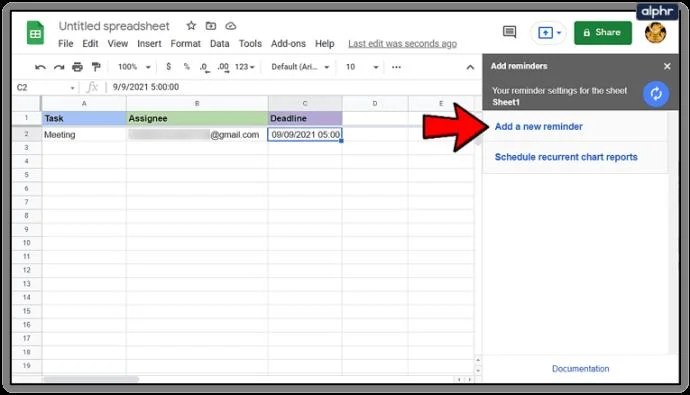Collapse the toolbar with up chevron
Viewport: 690px width, 395px height.
470,67
